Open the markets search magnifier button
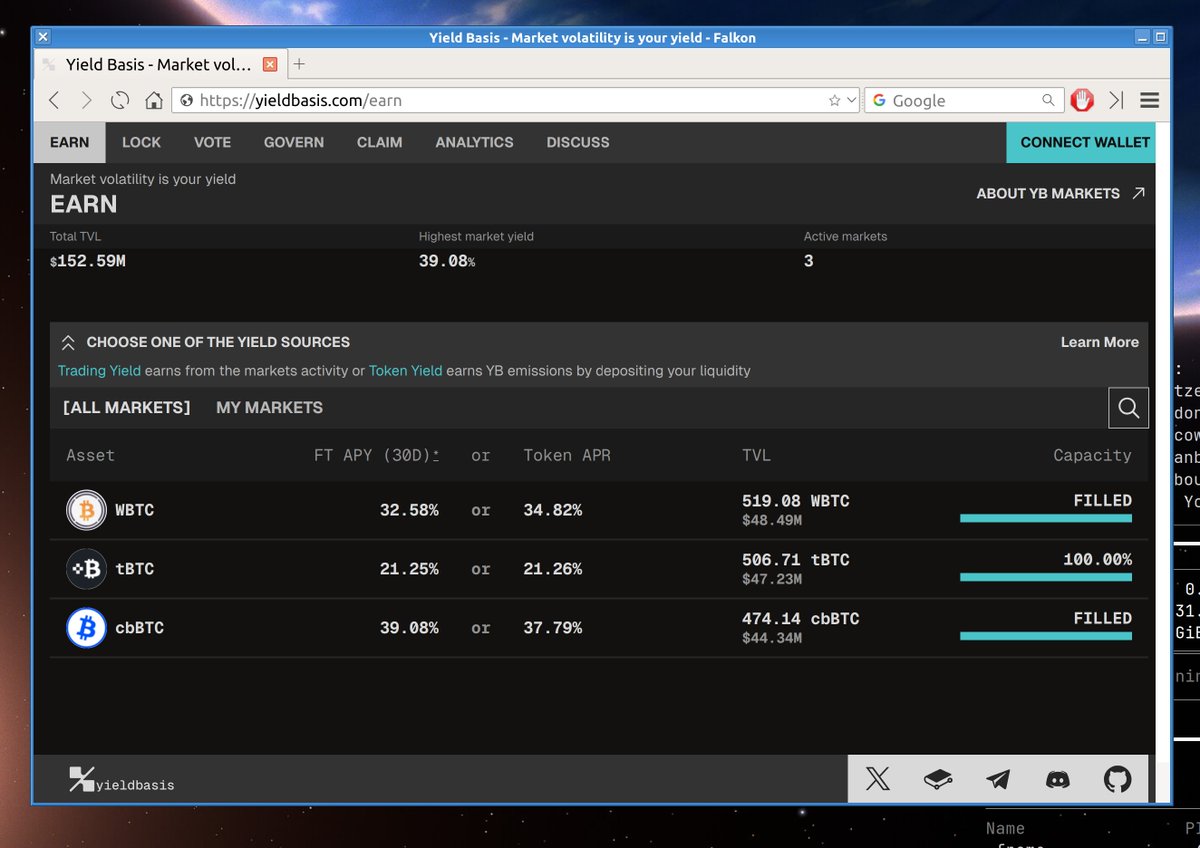The width and height of the screenshot is (1200, 848). click(x=1128, y=407)
